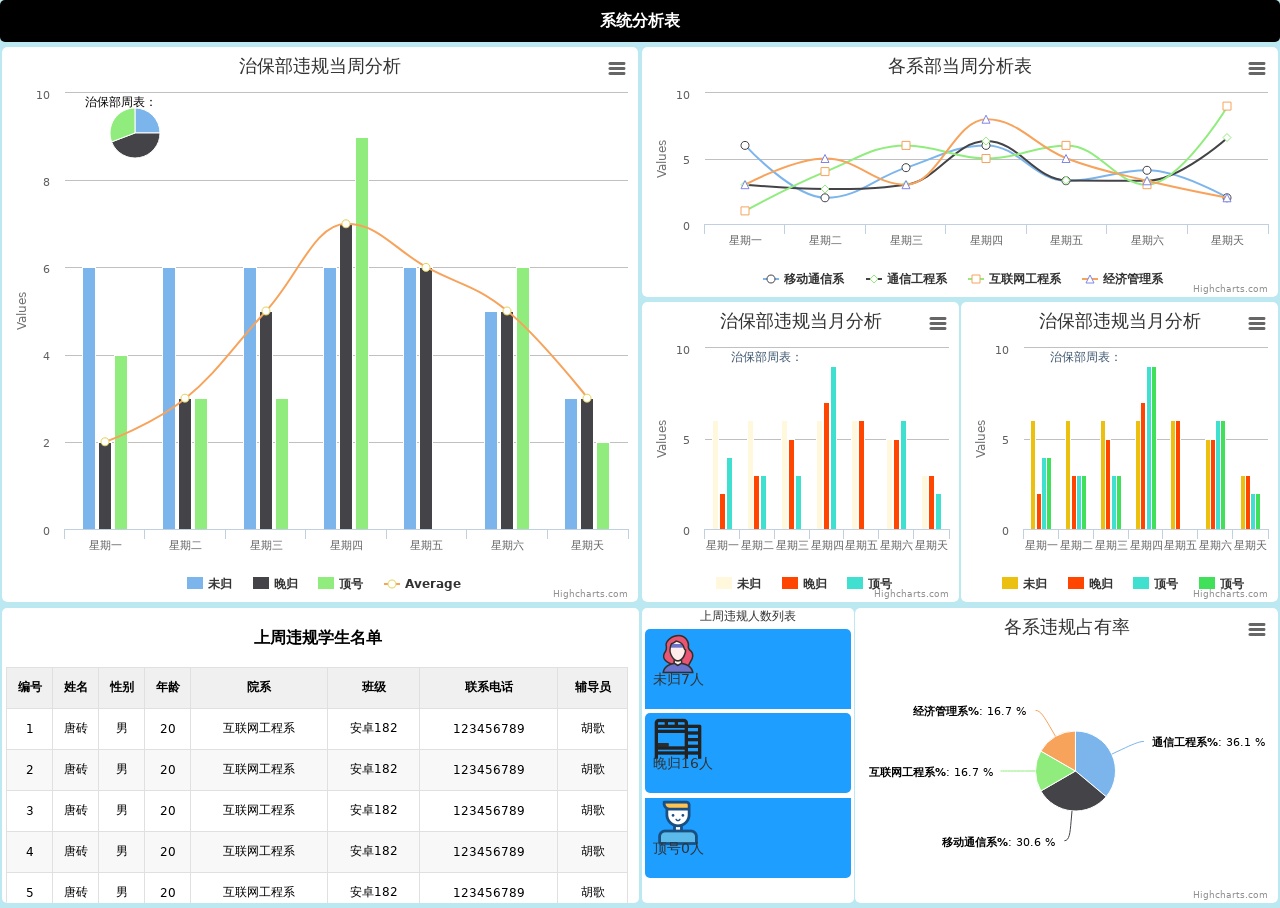
Task: Click the girl avatar icon above 未归7人
Action: 678,654
